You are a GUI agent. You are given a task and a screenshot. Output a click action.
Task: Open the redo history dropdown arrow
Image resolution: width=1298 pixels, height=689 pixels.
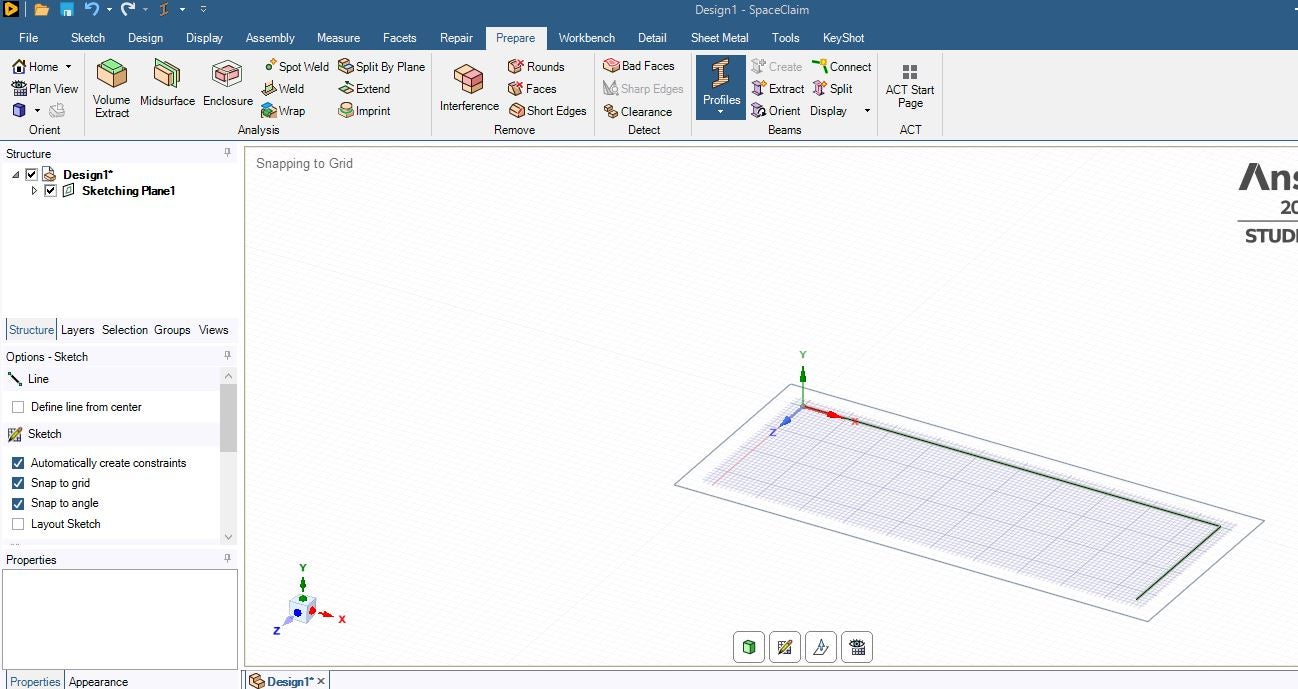pyautogui.click(x=144, y=10)
